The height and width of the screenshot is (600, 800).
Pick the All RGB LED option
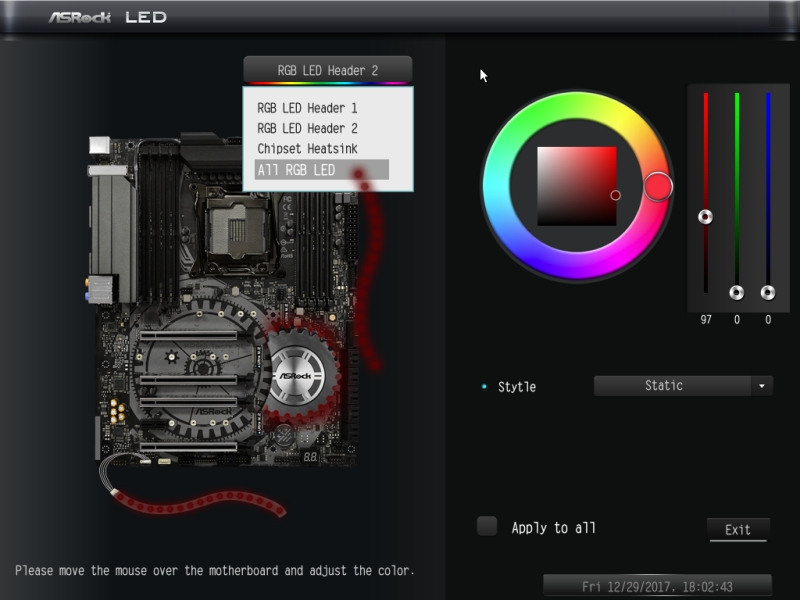tap(321, 170)
